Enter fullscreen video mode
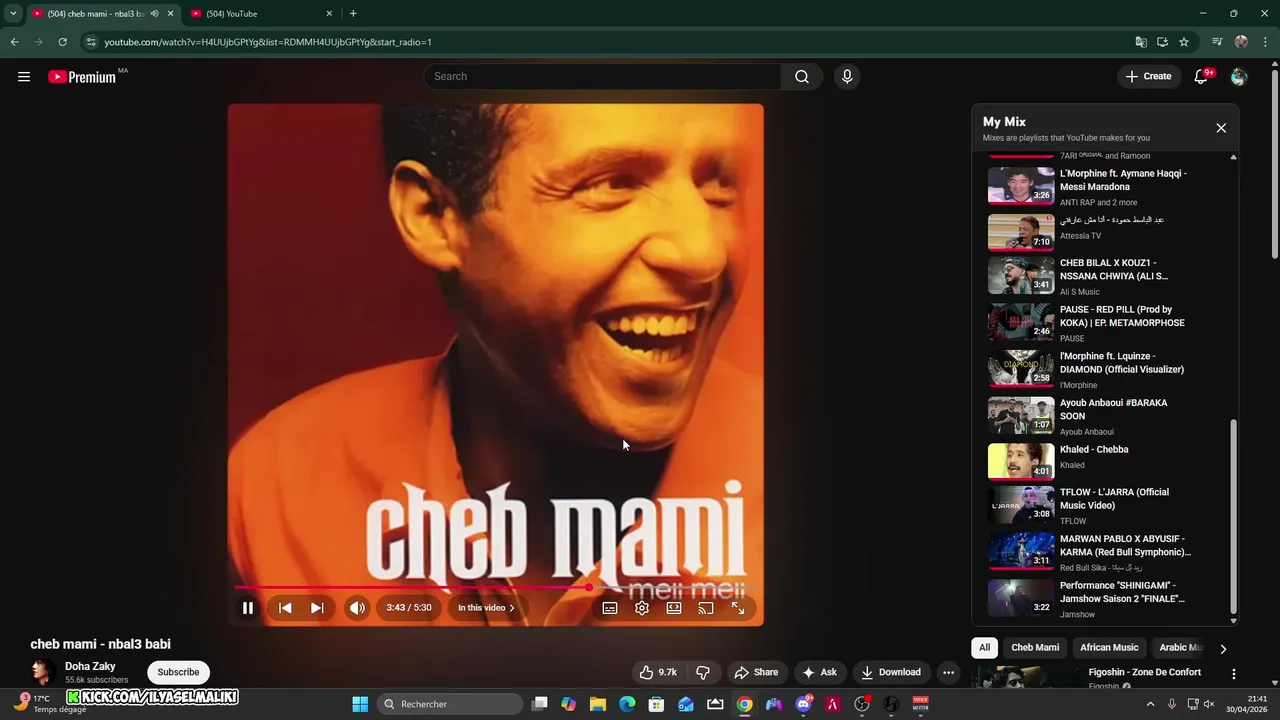The height and width of the screenshot is (720, 1280). tap(738, 608)
